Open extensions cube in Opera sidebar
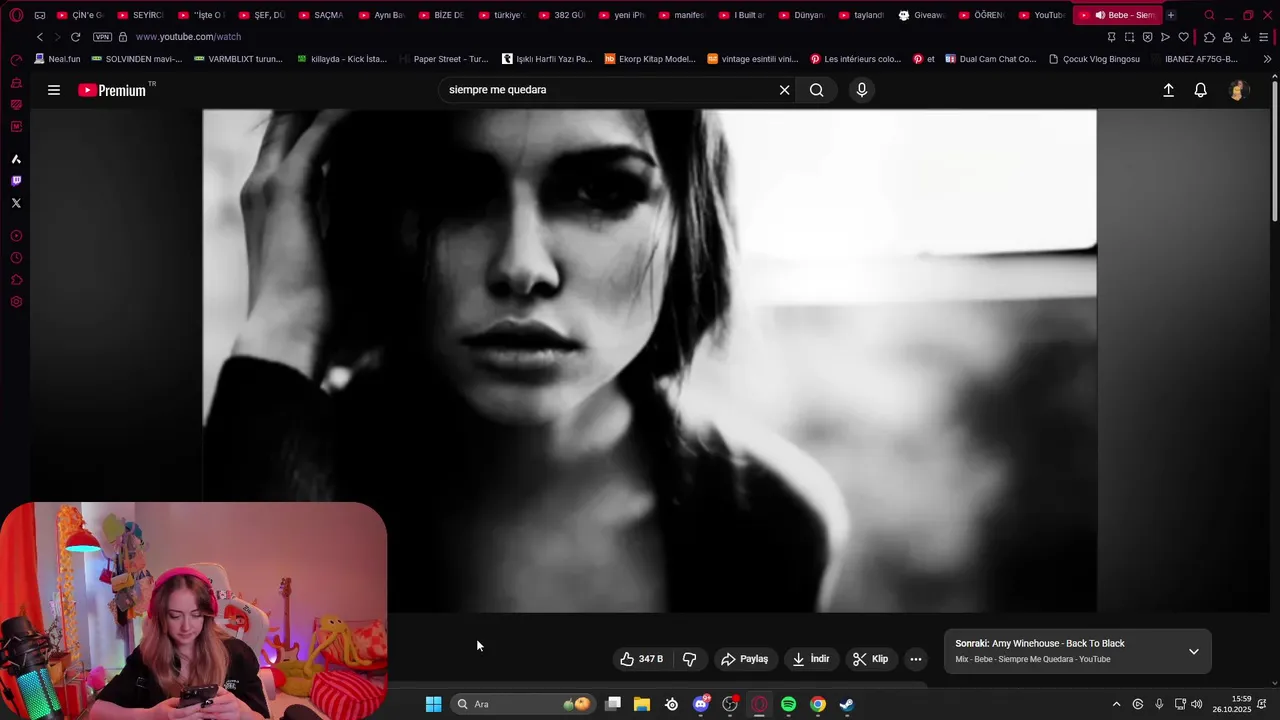 16,280
